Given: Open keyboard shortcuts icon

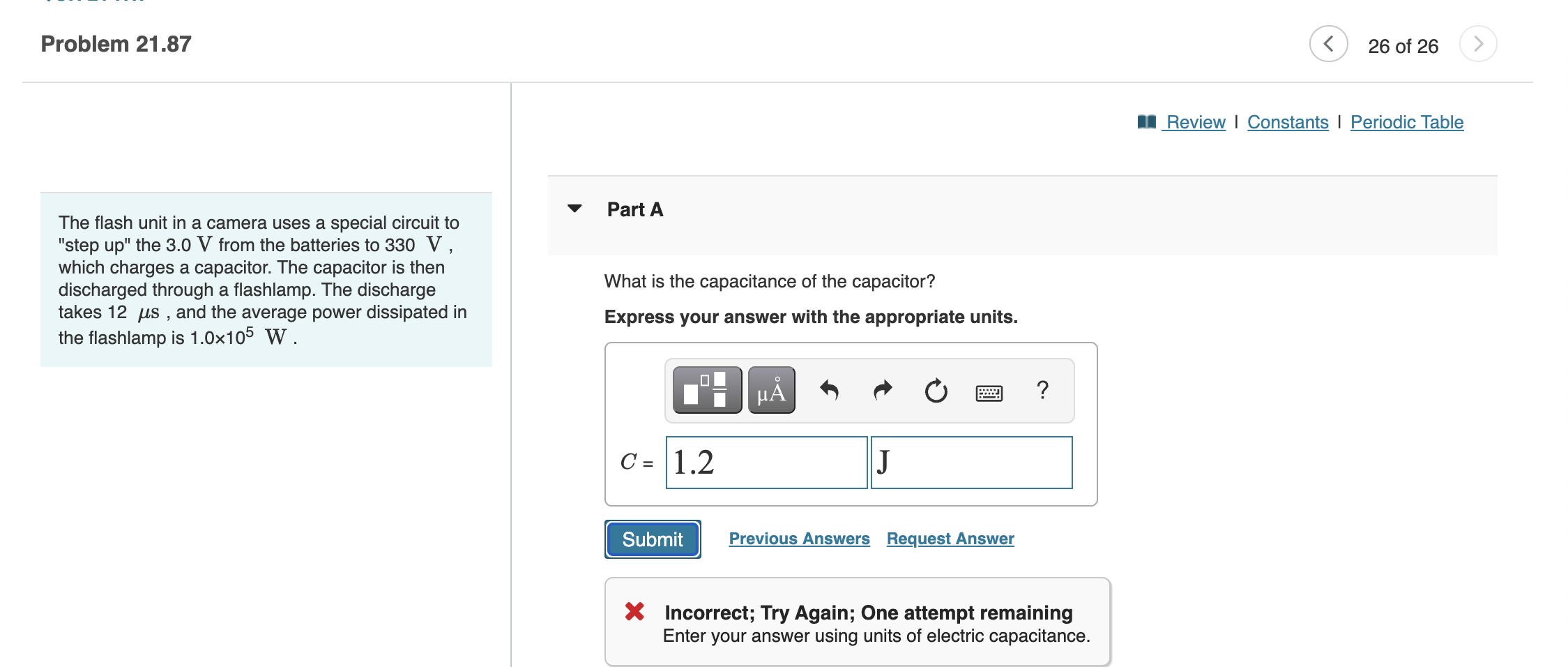Looking at the screenshot, I should pyautogui.click(x=989, y=394).
